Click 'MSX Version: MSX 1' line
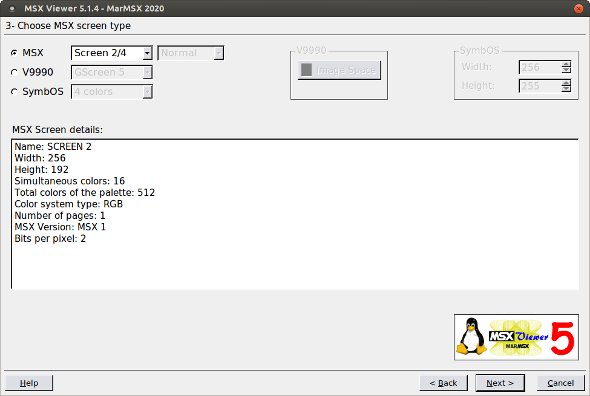 click(60, 227)
